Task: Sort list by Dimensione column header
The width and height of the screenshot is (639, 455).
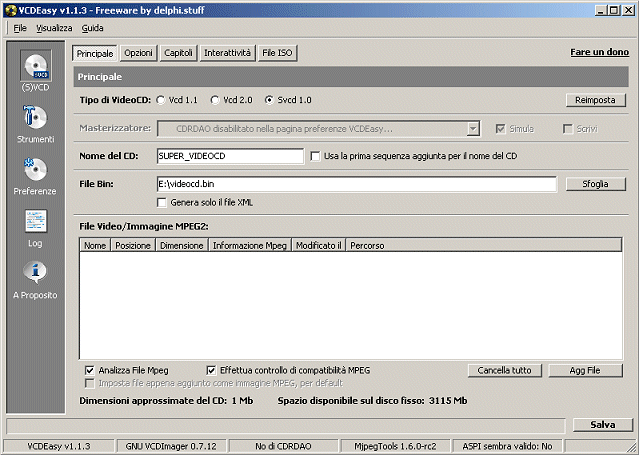Action: (181, 245)
